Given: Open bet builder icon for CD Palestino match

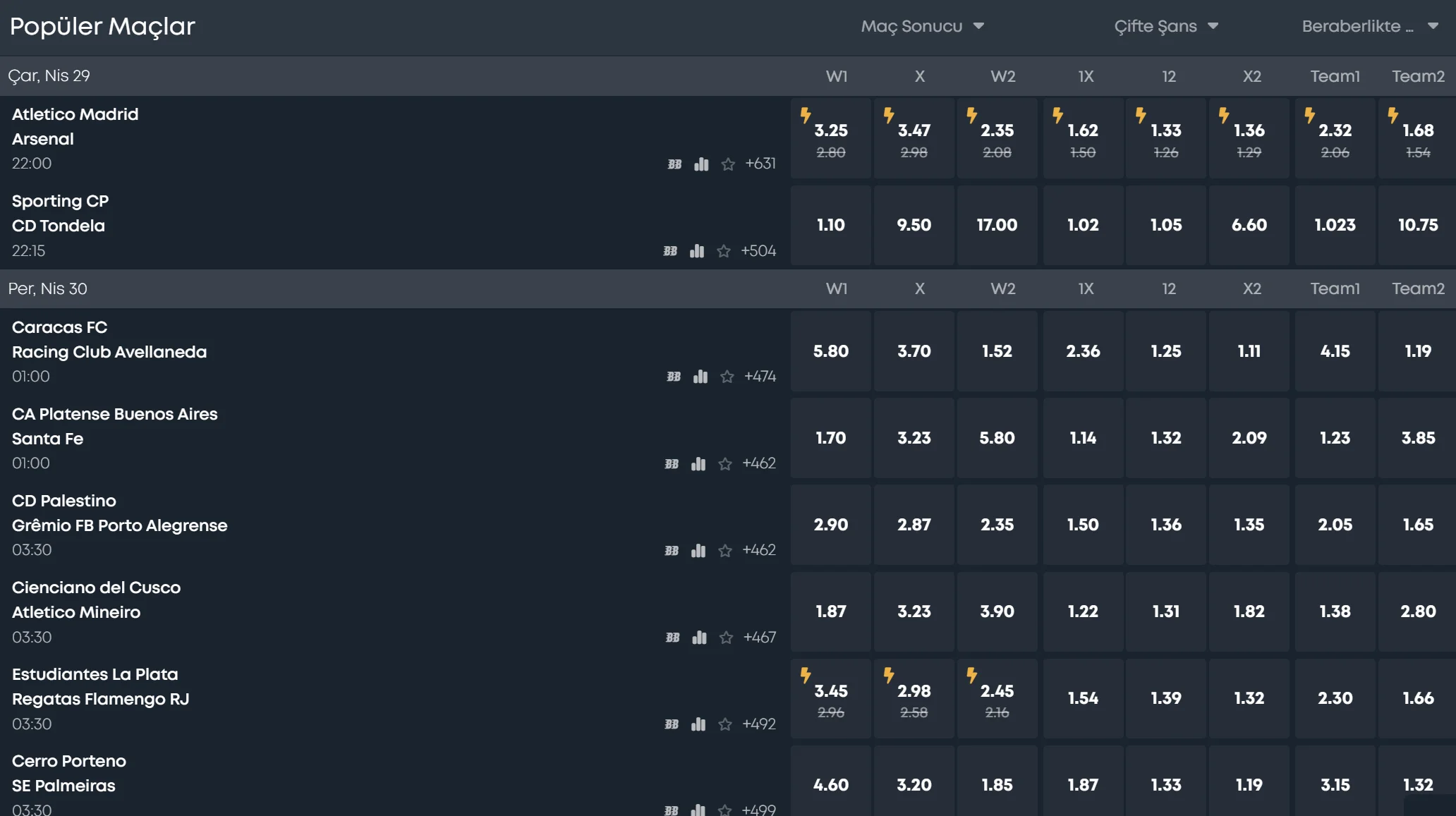Looking at the screenshot, I should 672,551.
